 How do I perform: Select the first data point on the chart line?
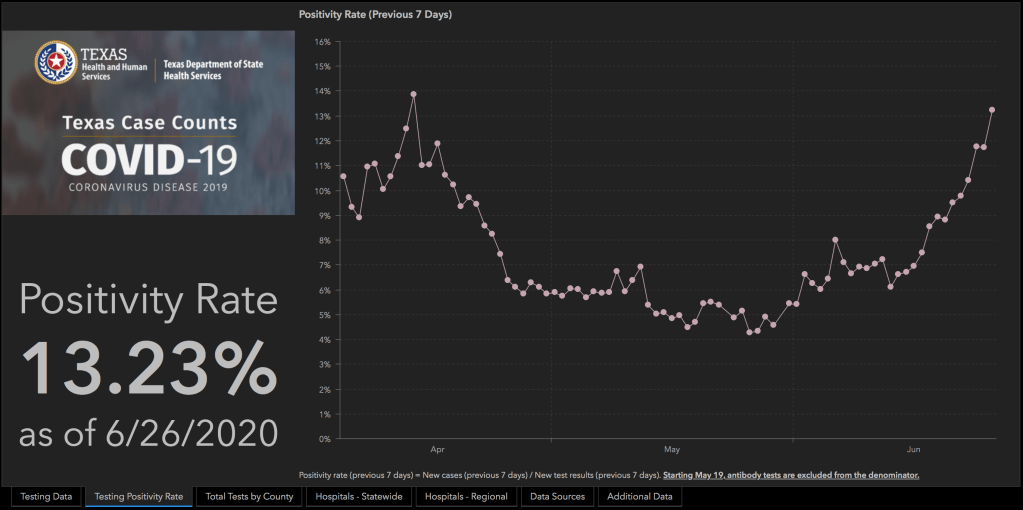[x=343, y=176]
